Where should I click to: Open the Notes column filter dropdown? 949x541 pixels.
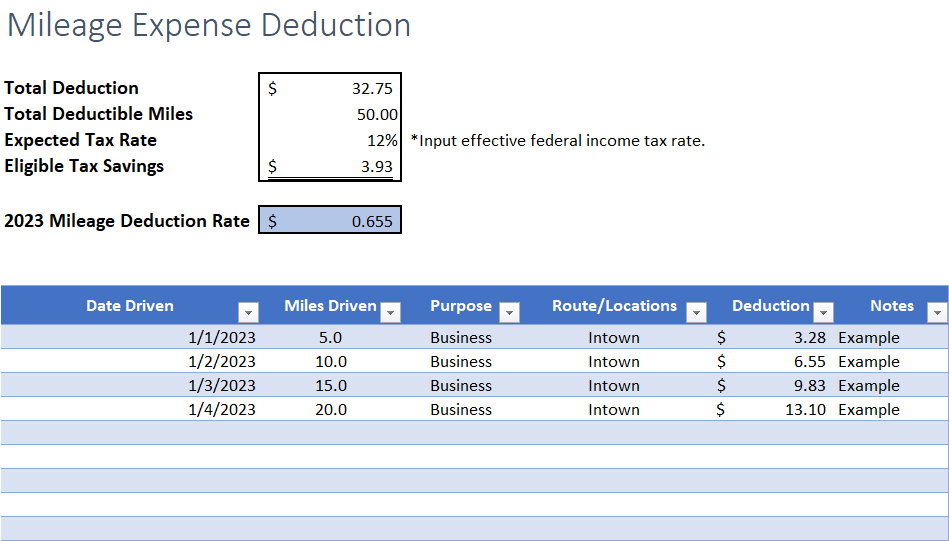[937, 312]
